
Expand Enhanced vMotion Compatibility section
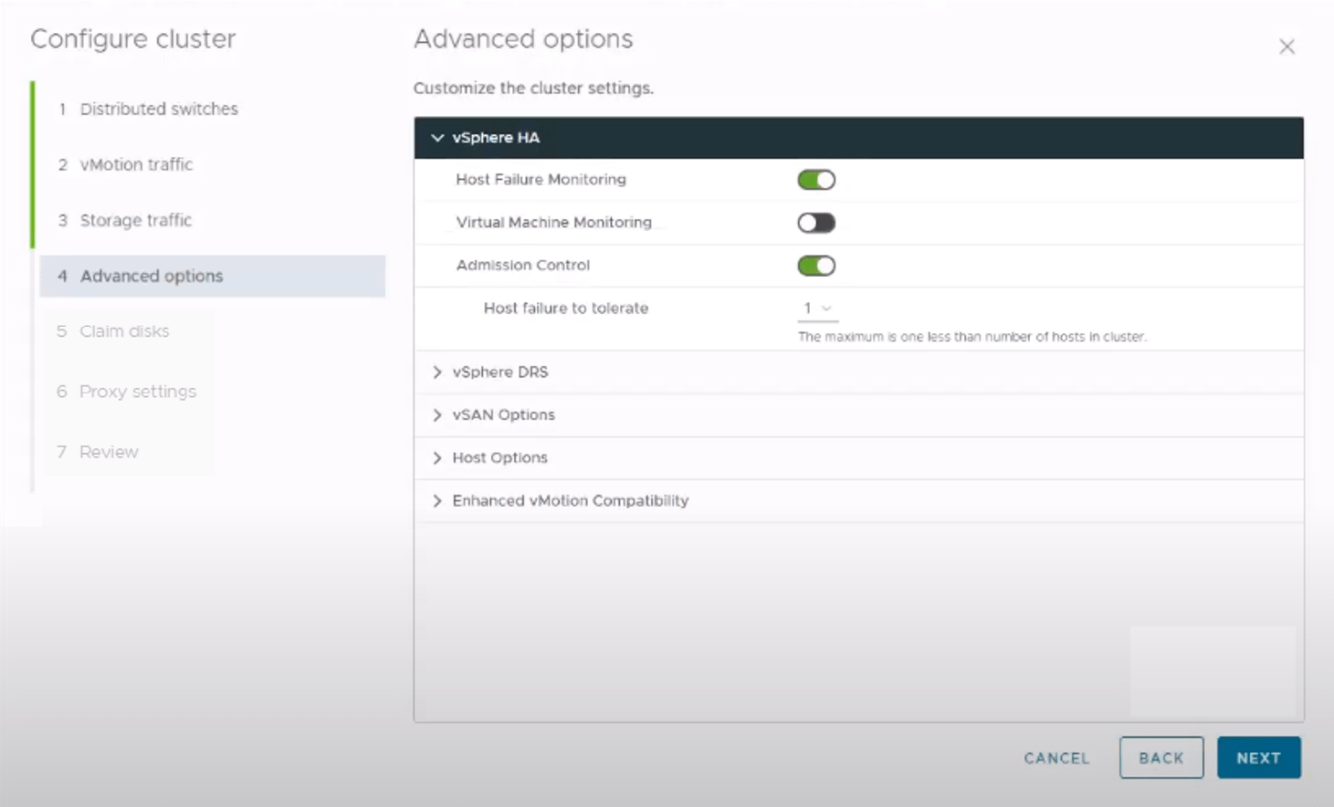pyautogui.click(x=859, y=501)
